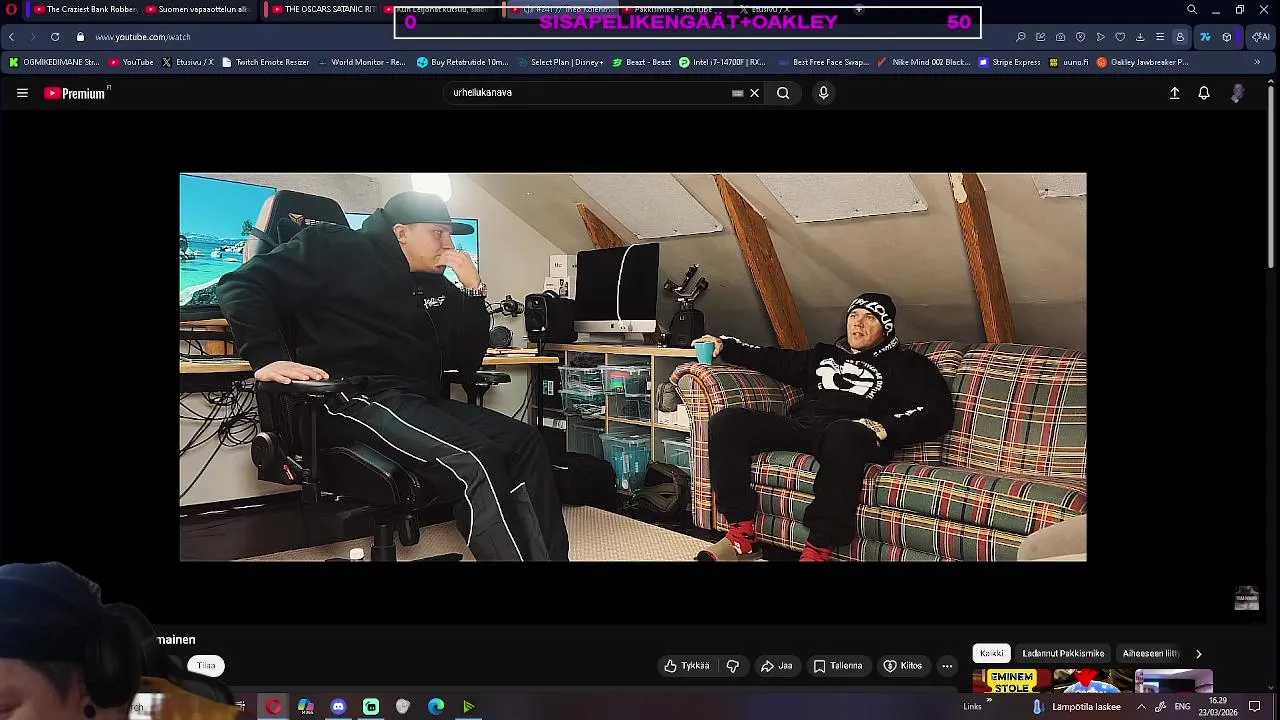Open snapshot camera icon in address bar
Image resolution: width=1280 pixels, height=720 pixels.
[x=1061, y=37]
